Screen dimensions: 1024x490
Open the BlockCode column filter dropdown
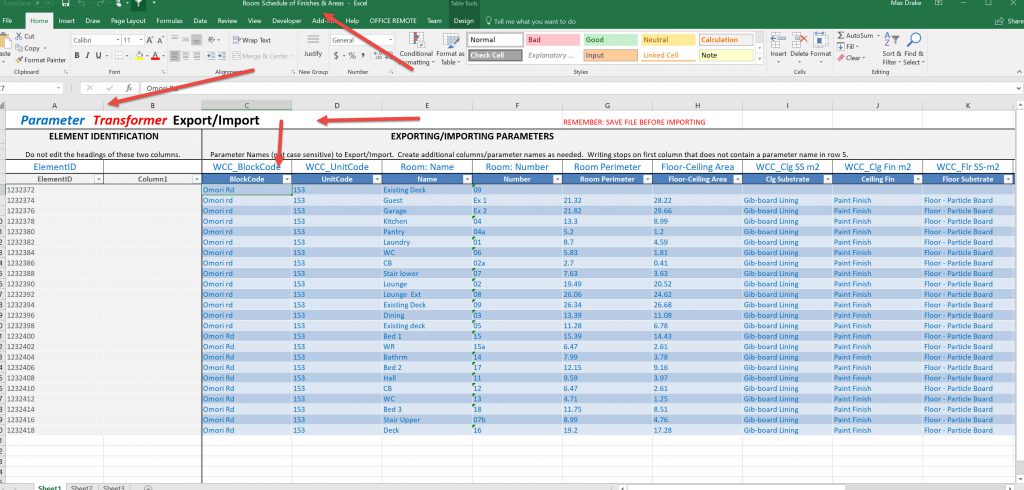pos(285,179)
